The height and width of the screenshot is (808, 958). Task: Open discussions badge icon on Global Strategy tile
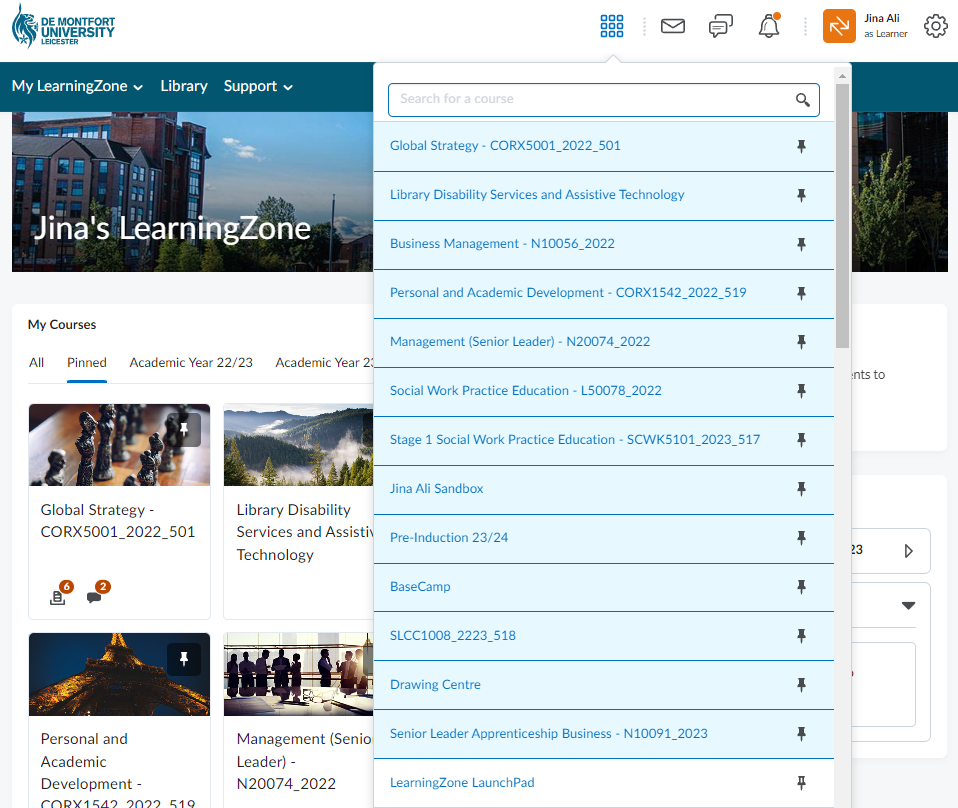98,593
